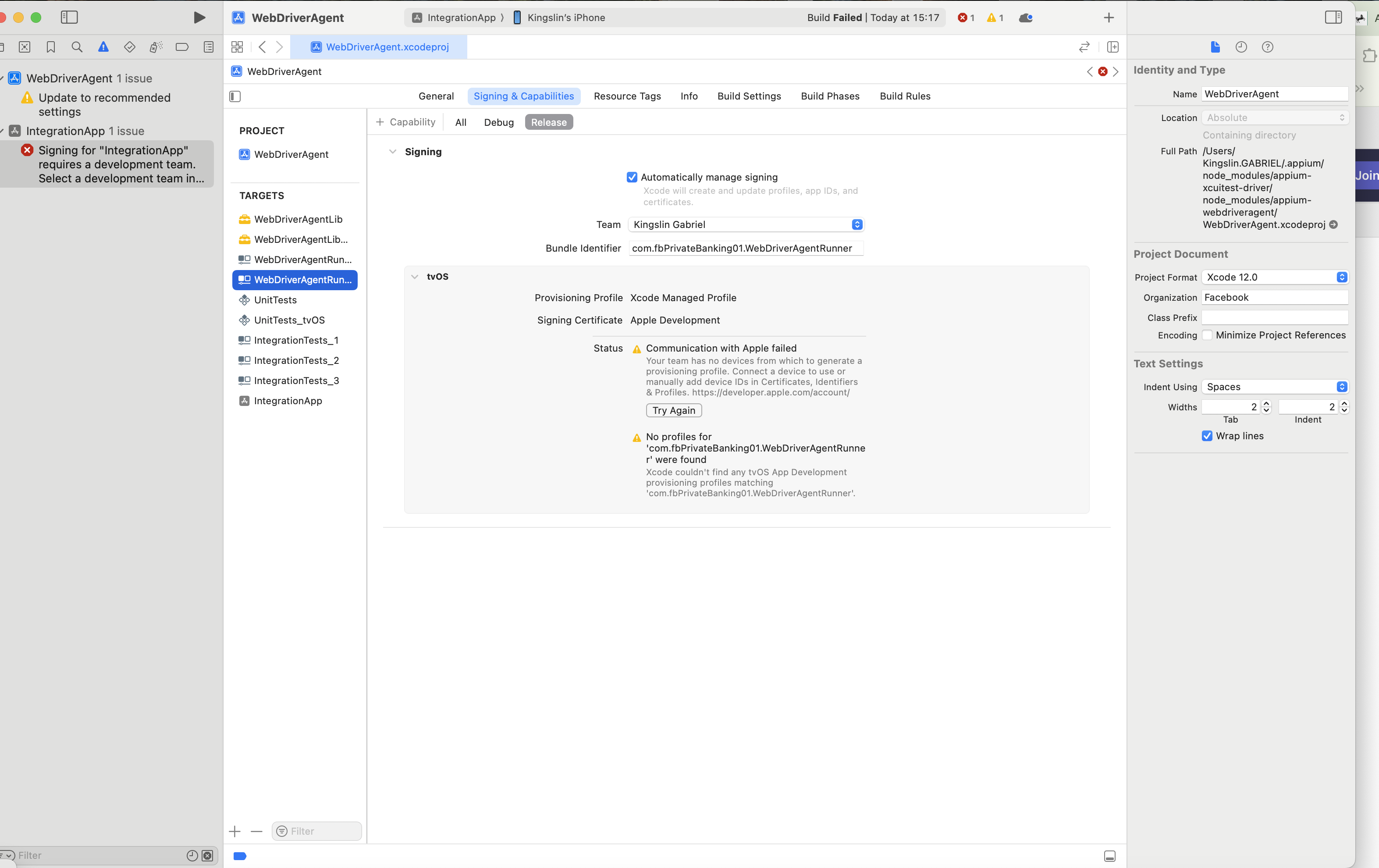Image resolution: width=1379 pixels, height=868 pixels.
Task: Open the Team dropdown Kingslin Gabriel
Action: pyautogui.click(x=745, y=224)
